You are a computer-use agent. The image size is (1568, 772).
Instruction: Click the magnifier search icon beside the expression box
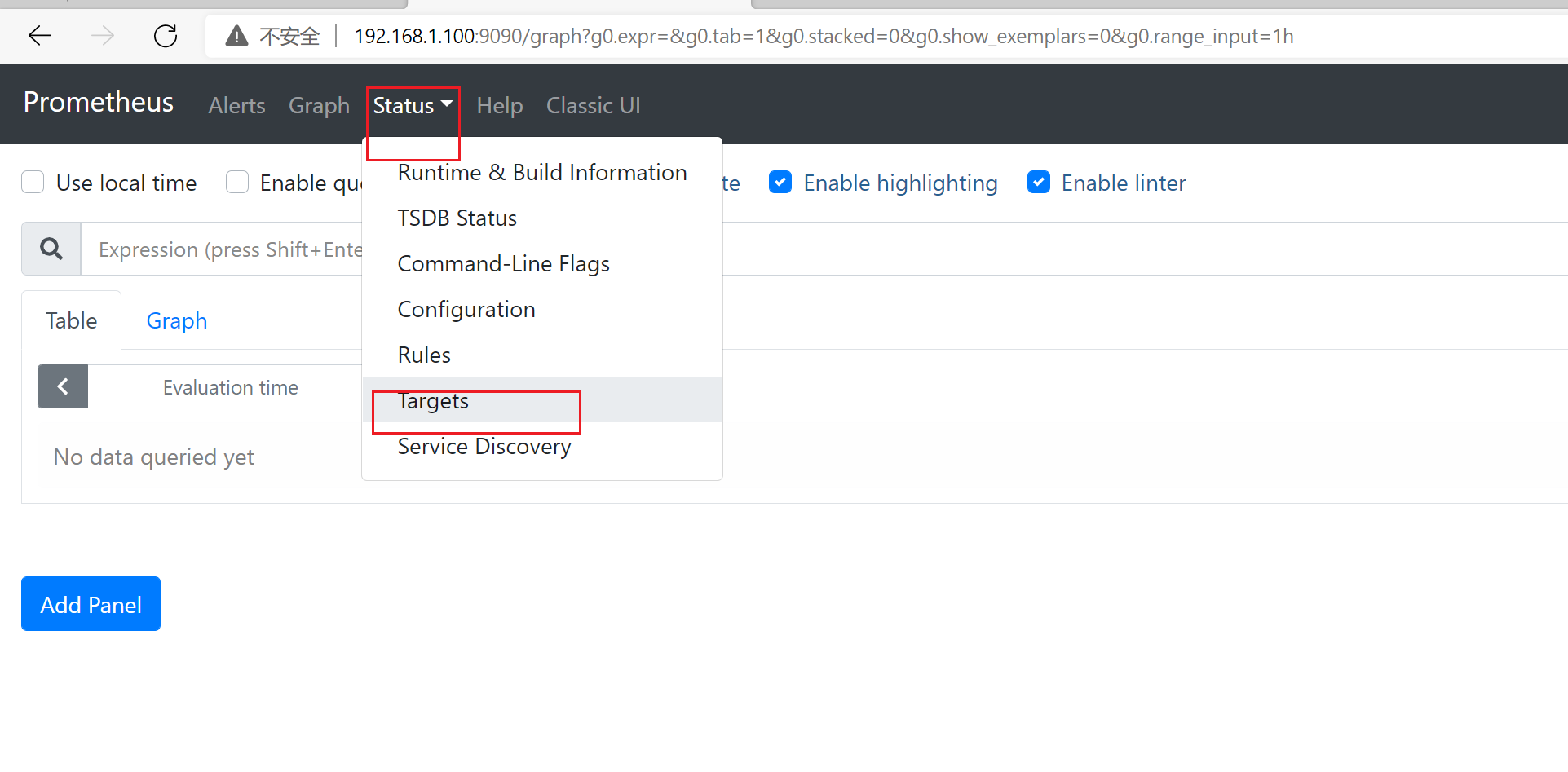point(51,249)
